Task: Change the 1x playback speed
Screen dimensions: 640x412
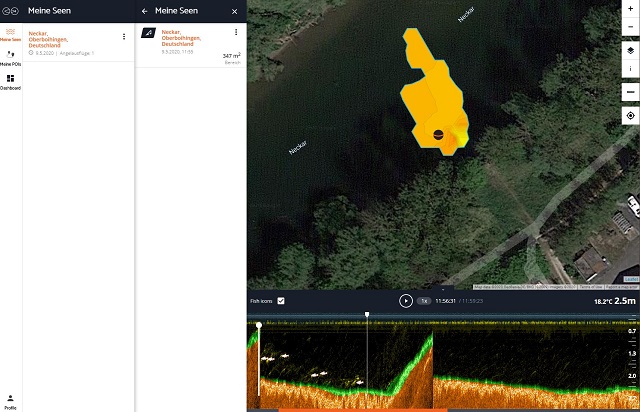Action: click(x=424, y=301)
